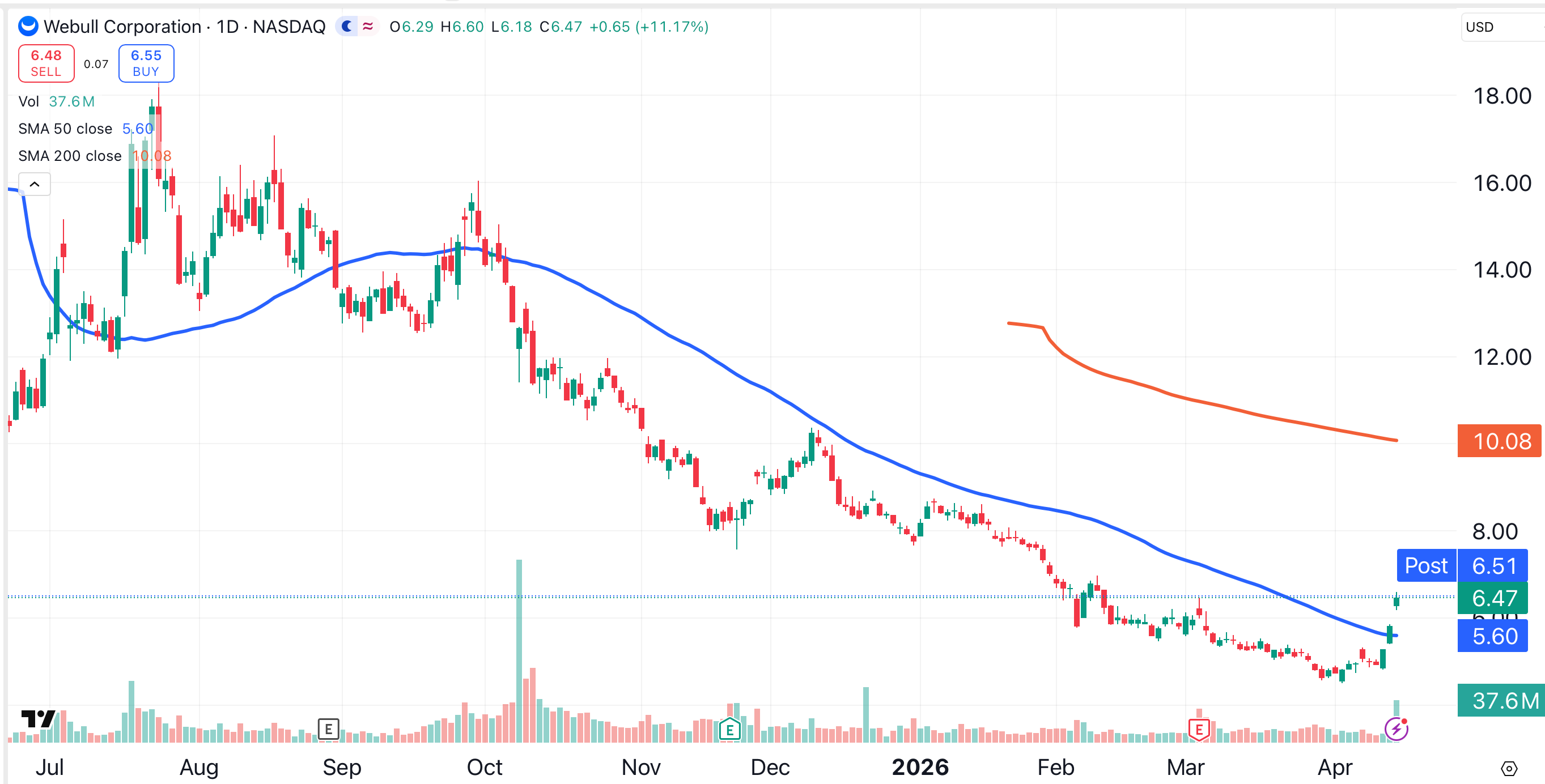Image resolution: width=1545 pixels, height=784 pixels.
Task: Open chart settings gear at bottom right
Action: pos(1509,768)
